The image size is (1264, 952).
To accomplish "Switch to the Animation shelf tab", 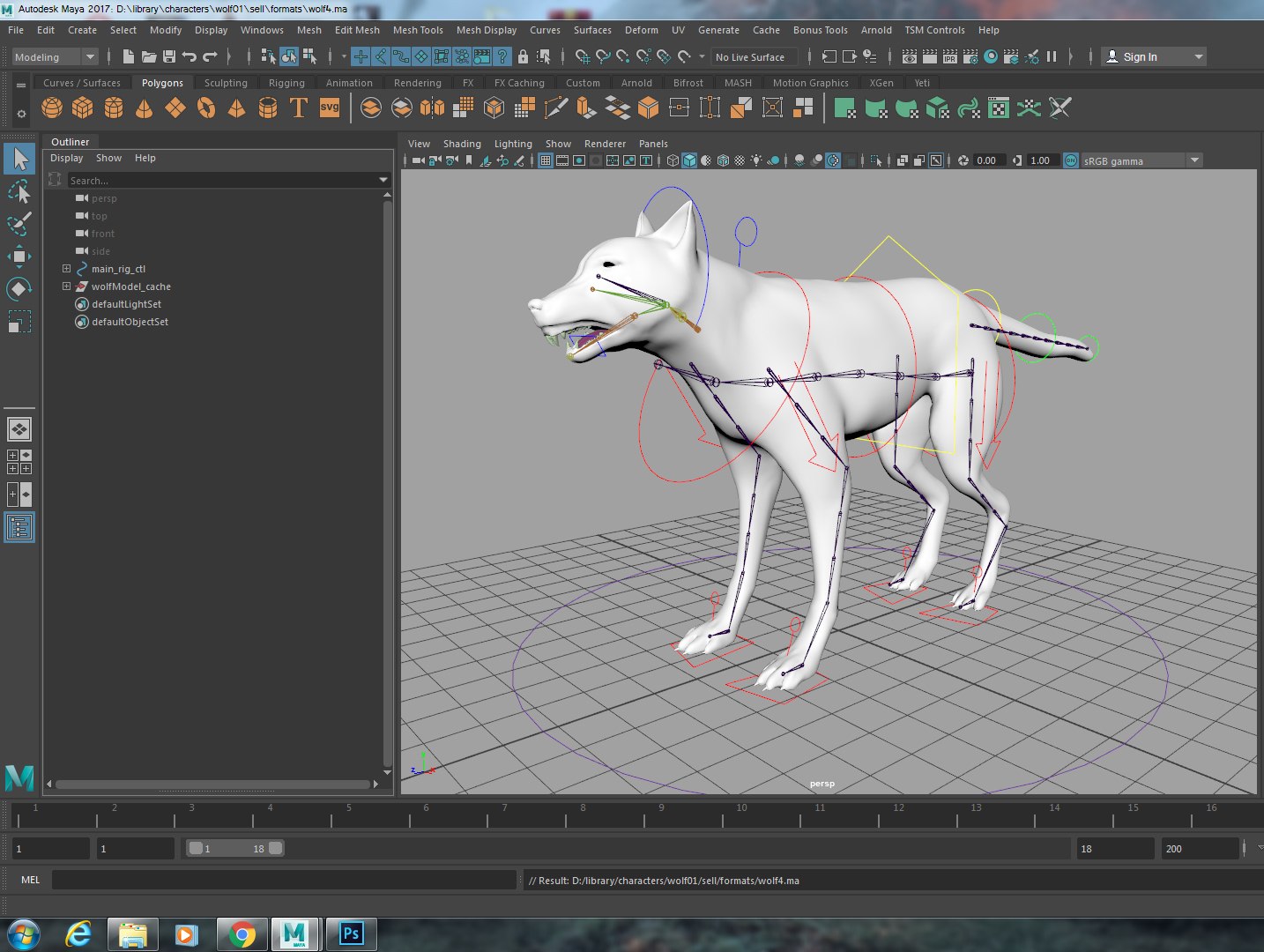I will point(349,83).
